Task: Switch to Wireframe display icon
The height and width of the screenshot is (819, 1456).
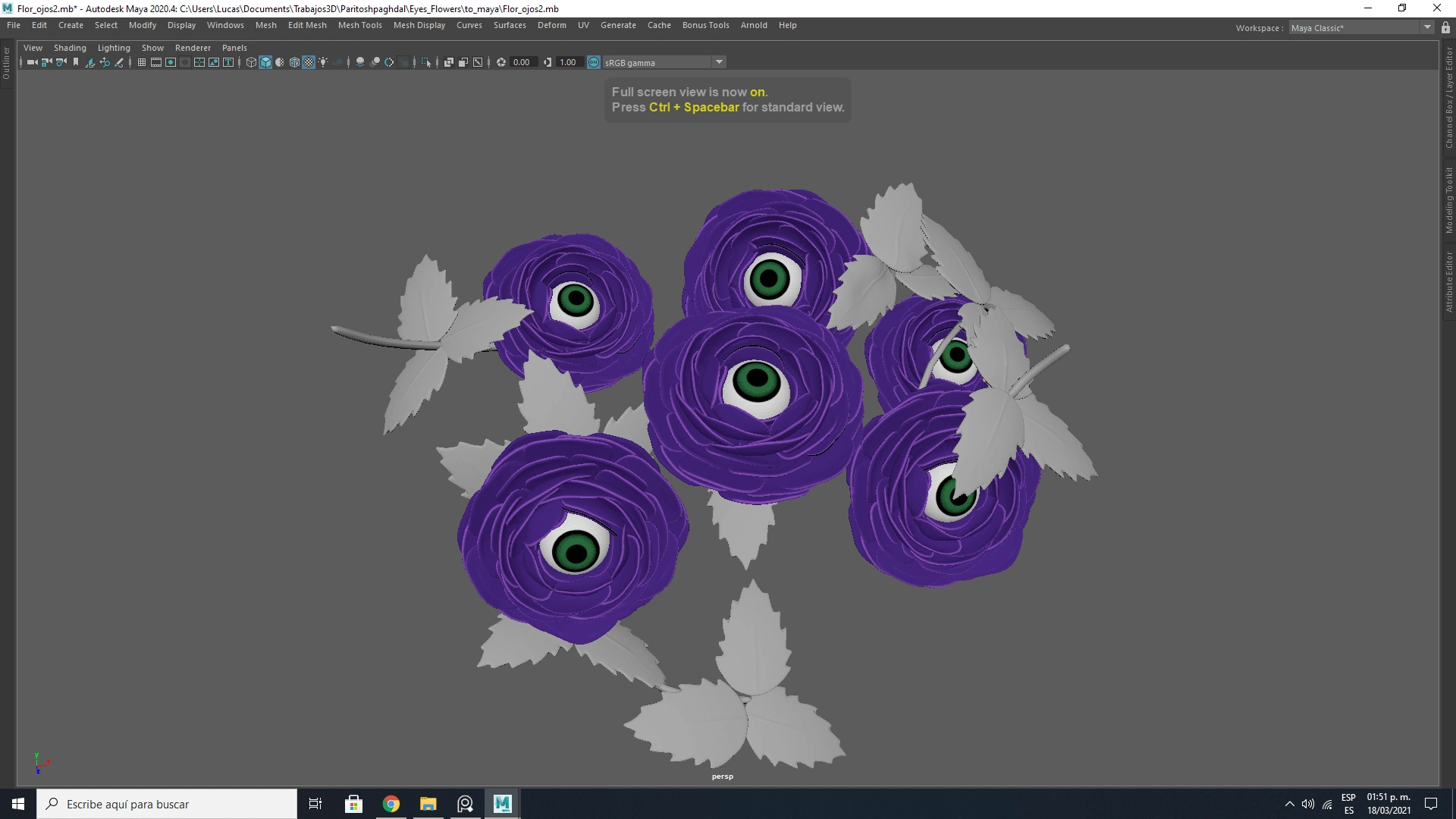Action: point(251,62)
